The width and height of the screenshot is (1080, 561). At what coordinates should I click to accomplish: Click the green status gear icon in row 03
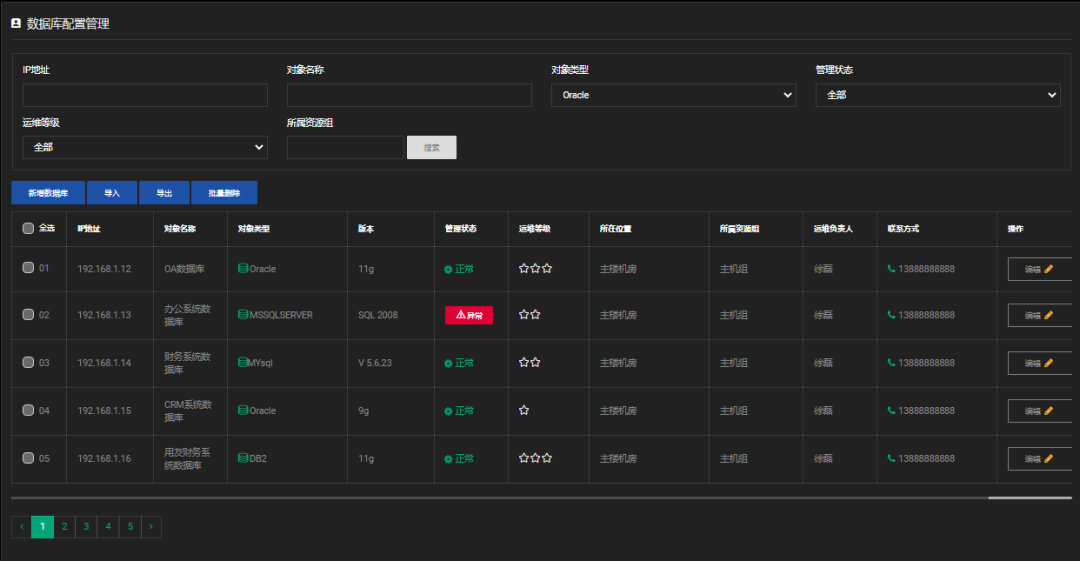tap(448, 363)
